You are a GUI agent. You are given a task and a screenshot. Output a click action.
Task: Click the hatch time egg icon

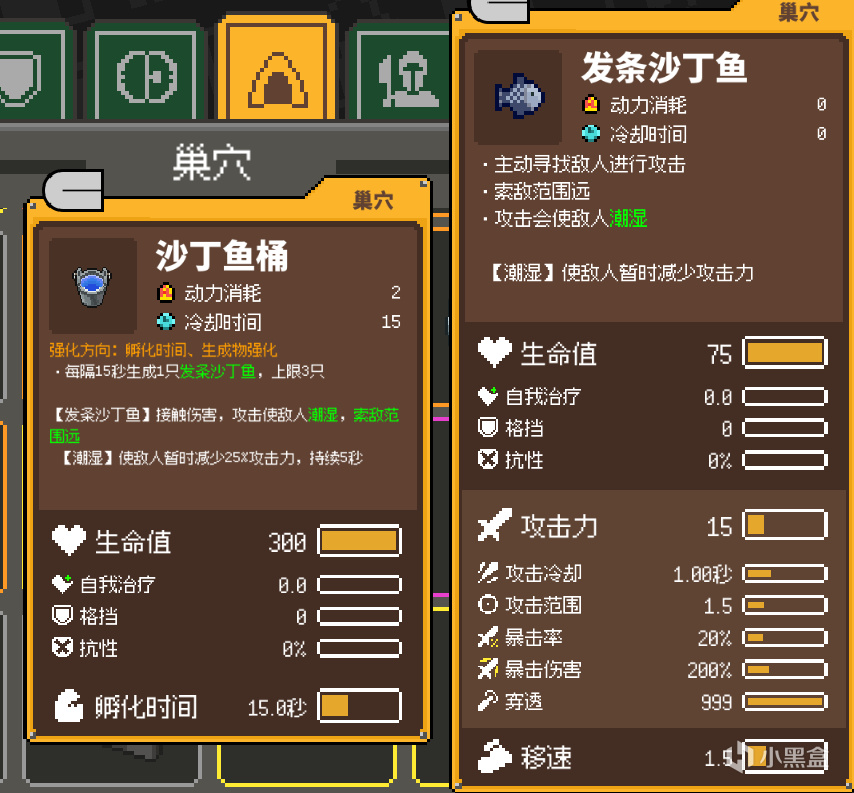point(69,706)
